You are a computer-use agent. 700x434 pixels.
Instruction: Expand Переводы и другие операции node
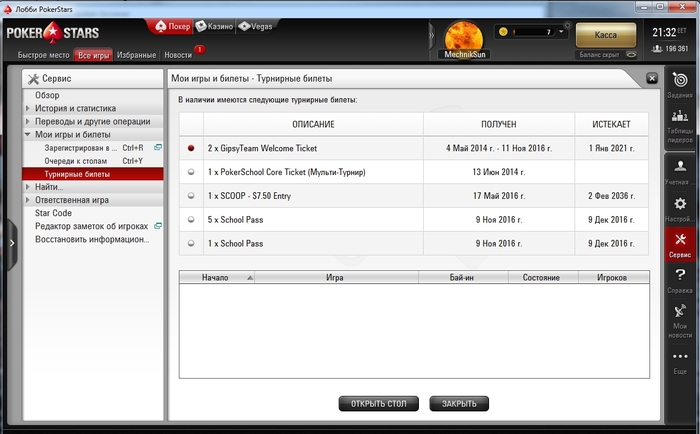tap(28, 121)
